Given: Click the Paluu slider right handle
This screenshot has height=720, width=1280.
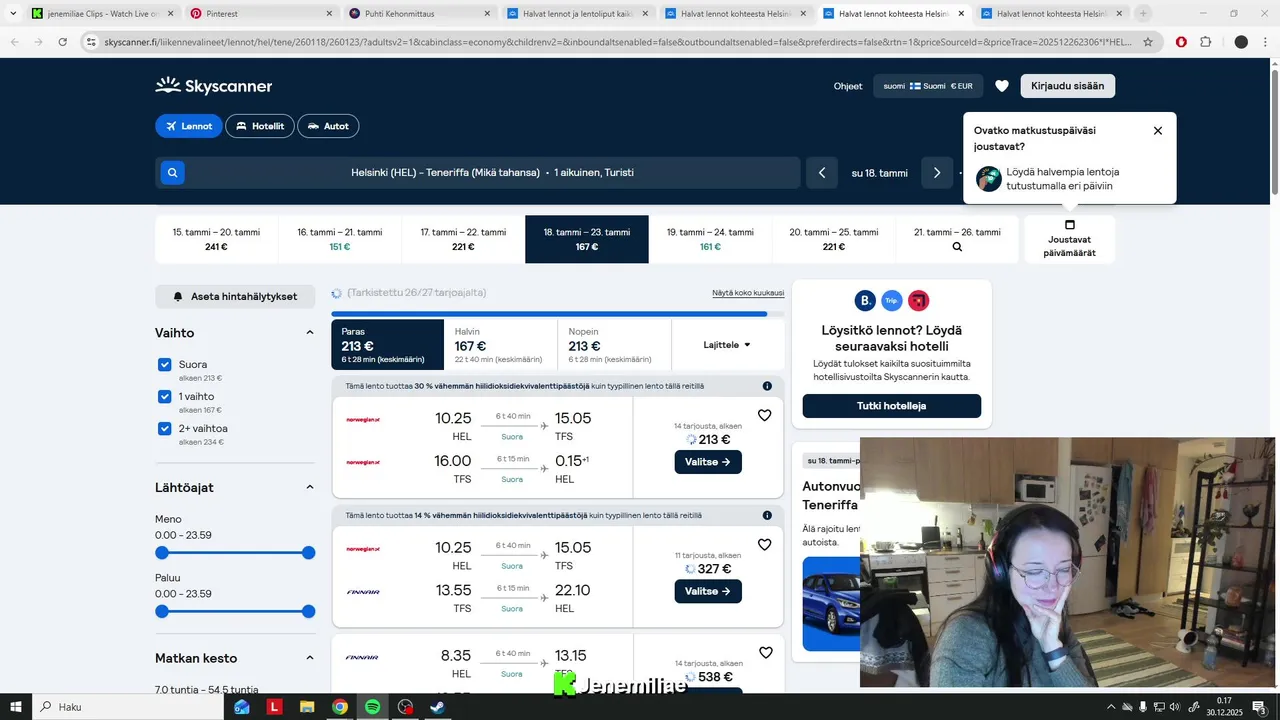Looking at the screenshot, I should click(x=308, y=611).
